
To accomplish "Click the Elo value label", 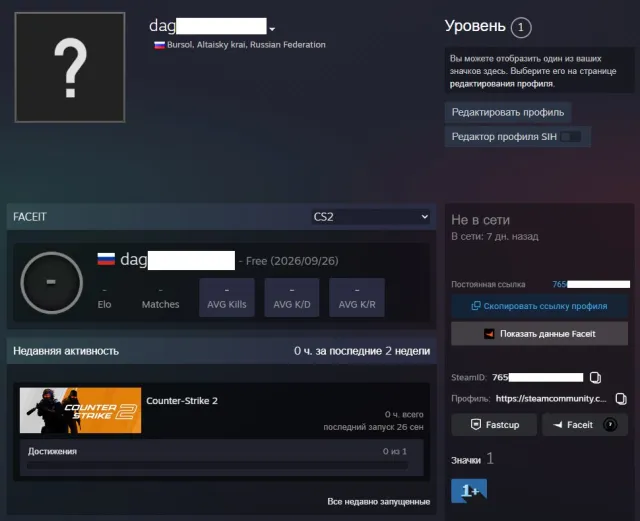I will 104,305.
